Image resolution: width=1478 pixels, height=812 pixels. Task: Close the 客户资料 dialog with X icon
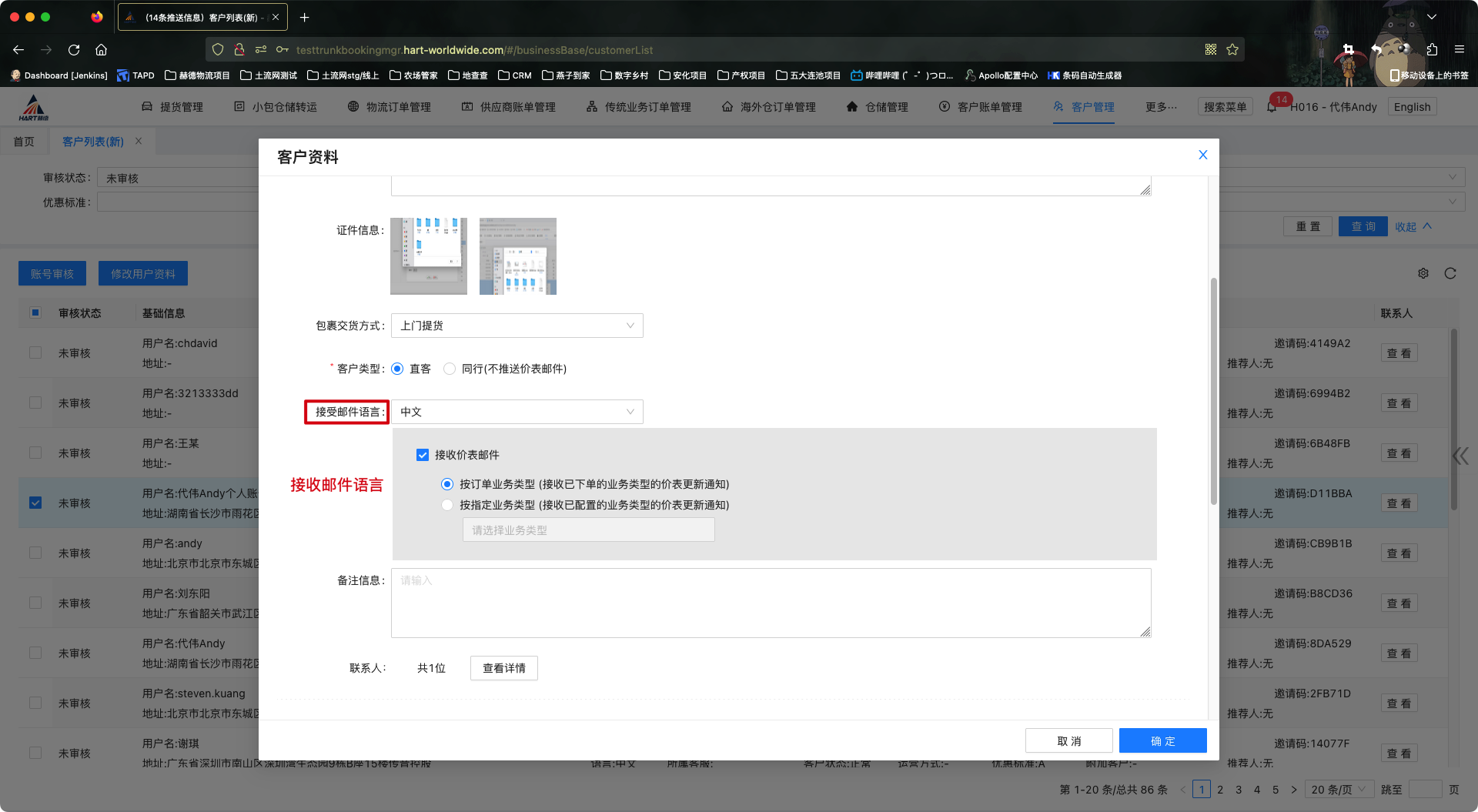1202,155
